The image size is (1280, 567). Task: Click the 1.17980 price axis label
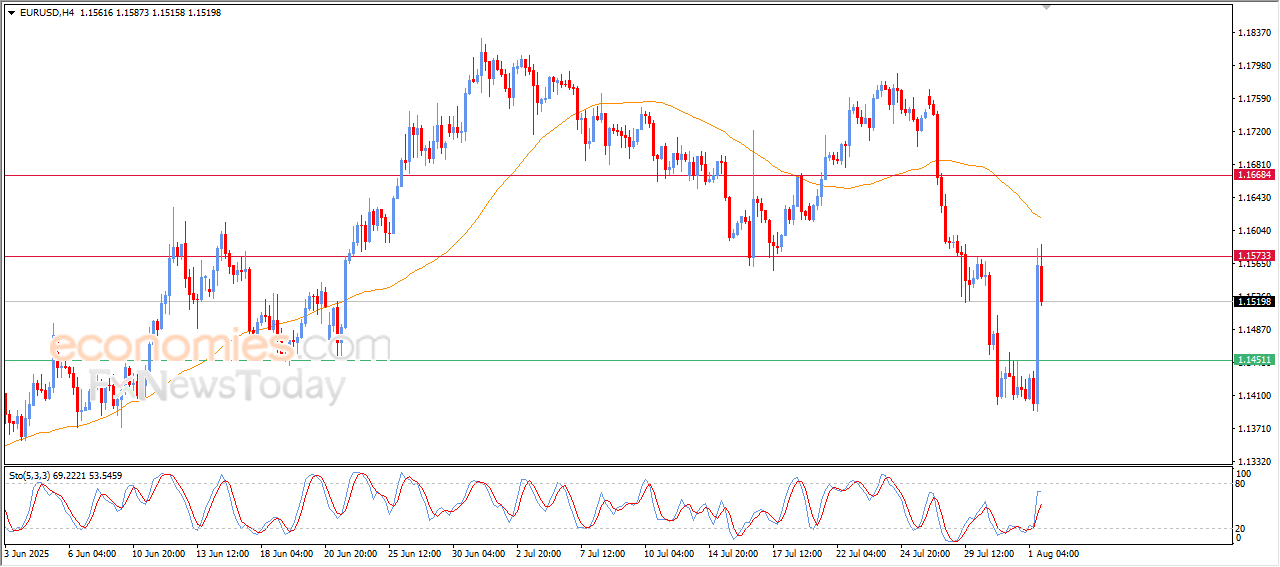[1253, 66]
